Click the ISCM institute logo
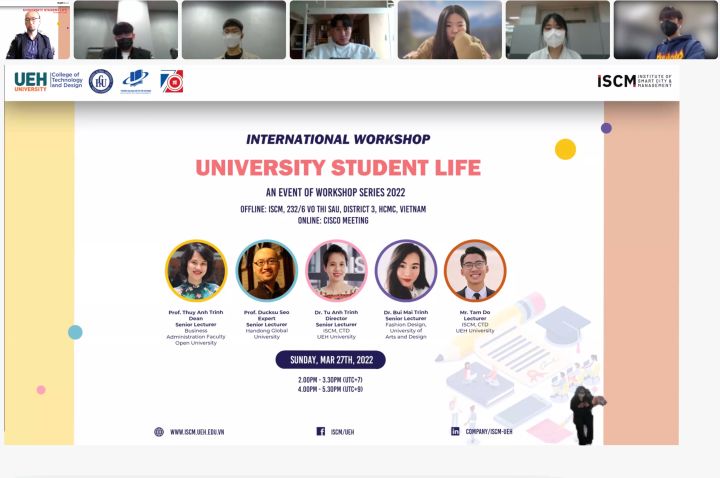This screenshot has height=478, width=720. click(635, 81)
